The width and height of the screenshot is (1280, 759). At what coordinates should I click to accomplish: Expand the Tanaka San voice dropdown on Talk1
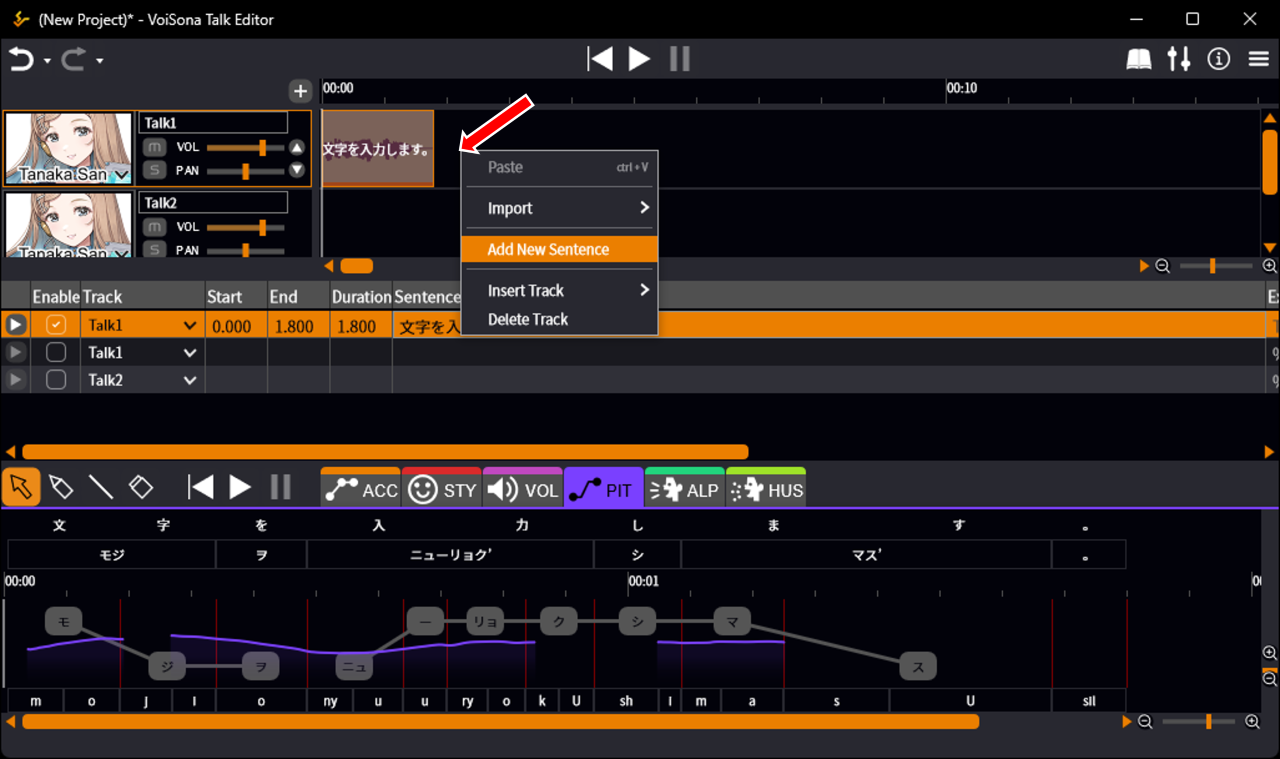coord(122,175)
